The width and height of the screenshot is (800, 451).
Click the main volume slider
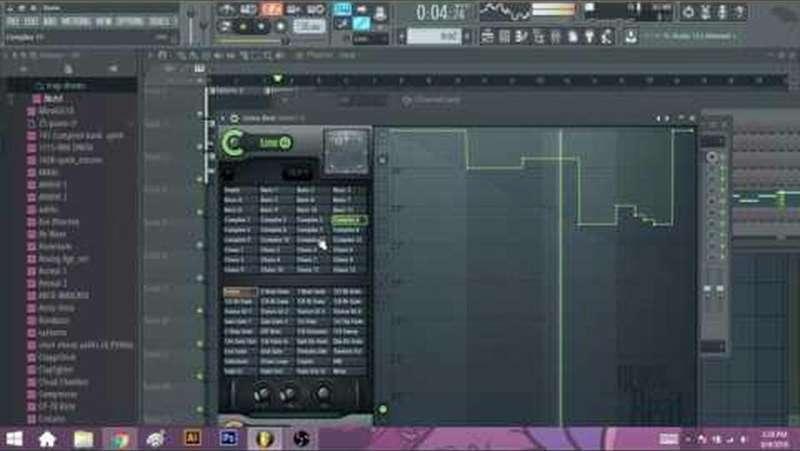pyautogui.click(x=190, y=24)
